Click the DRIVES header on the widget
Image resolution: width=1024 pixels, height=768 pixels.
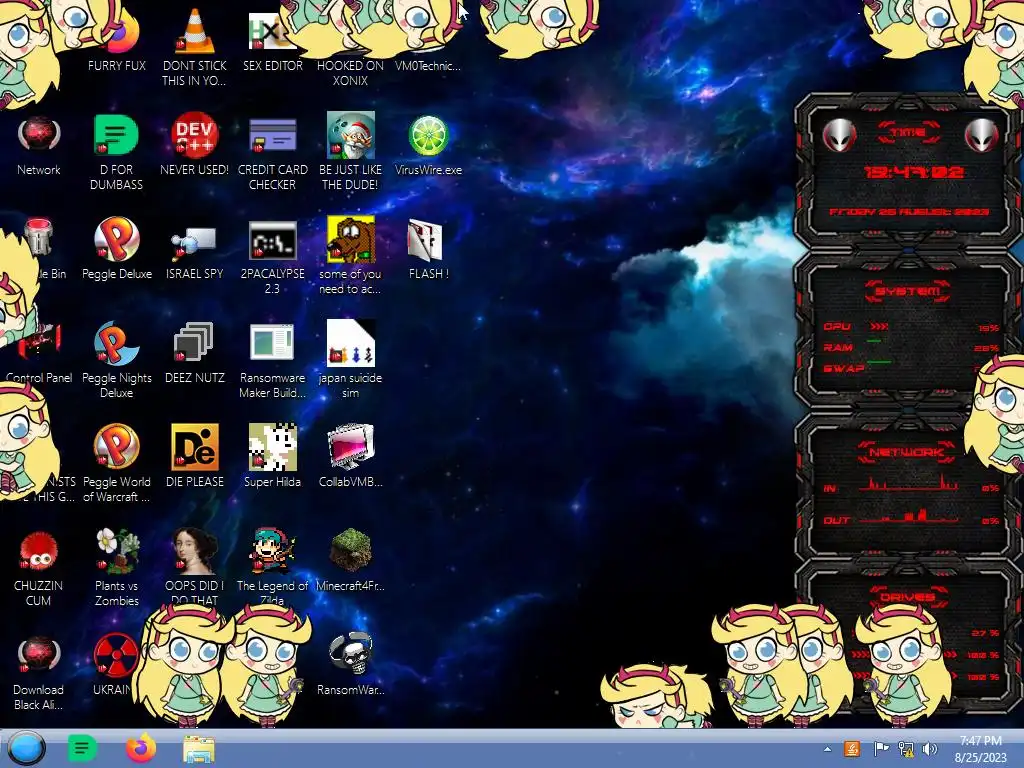click(908, 597)
